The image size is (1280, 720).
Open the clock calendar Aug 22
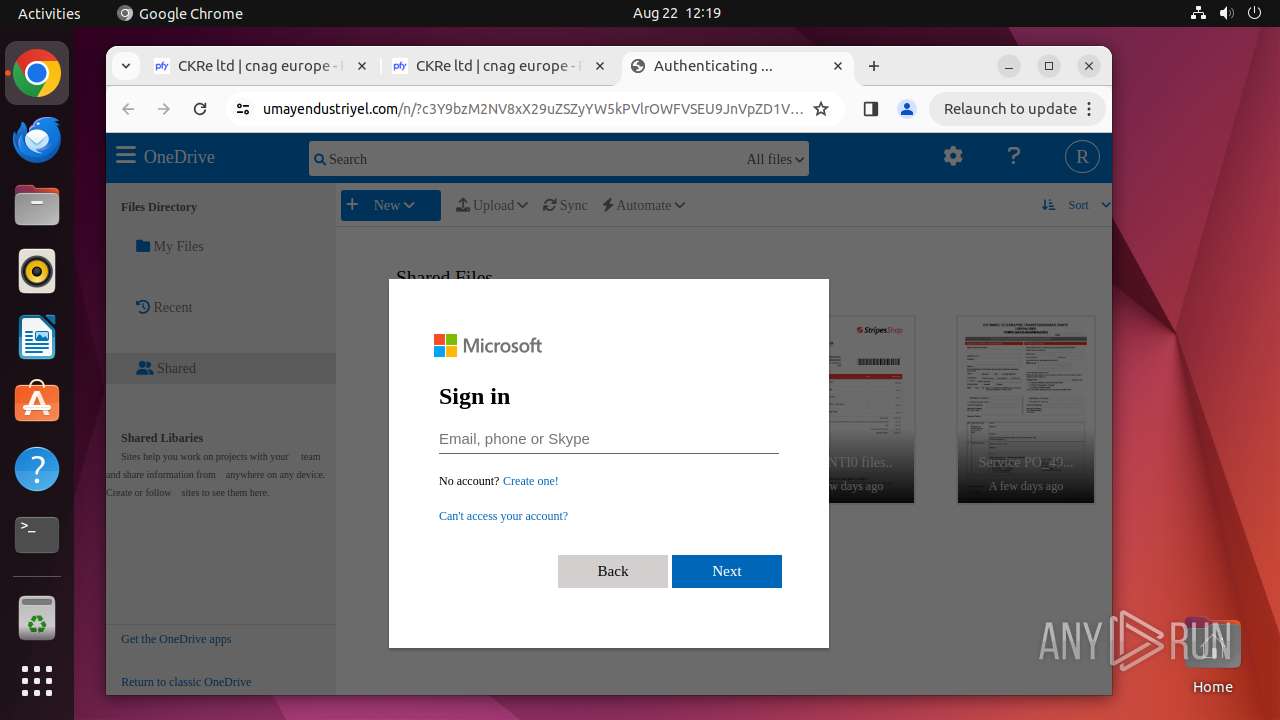coord(677,13)
